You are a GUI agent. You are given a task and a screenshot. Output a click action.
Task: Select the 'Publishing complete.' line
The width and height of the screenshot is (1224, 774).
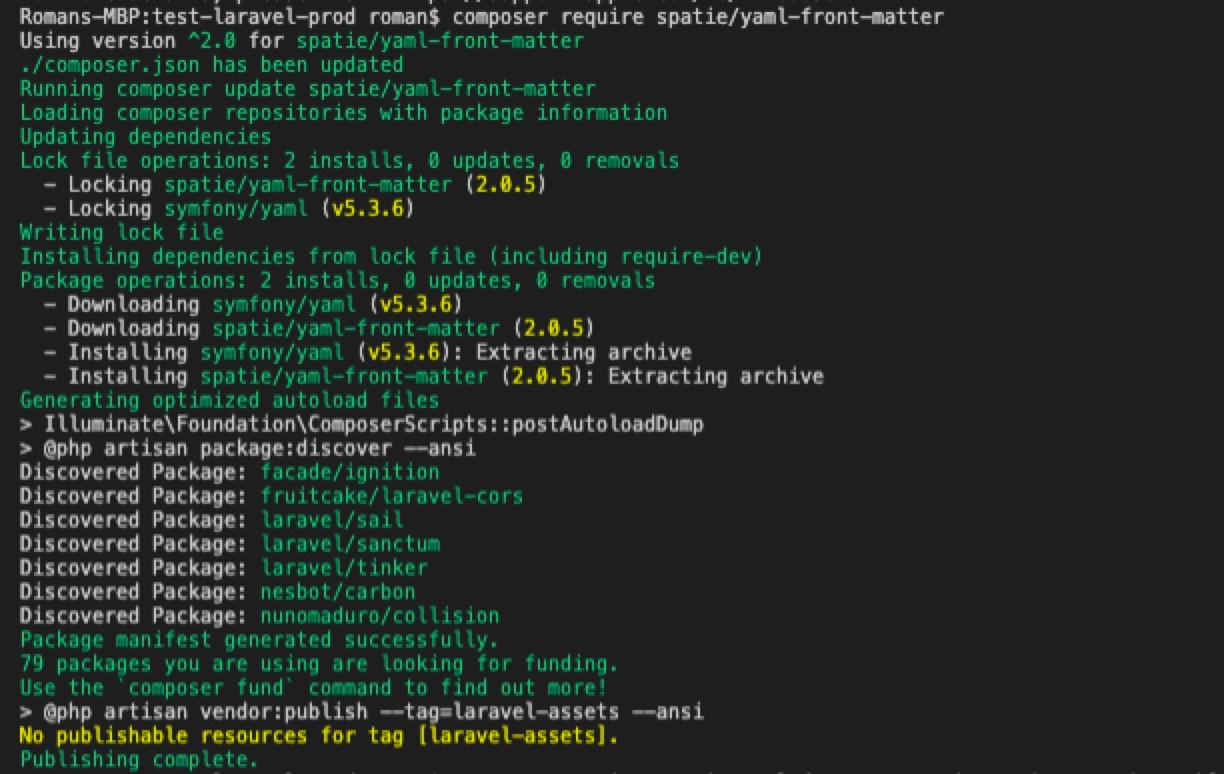tap(140, 761)
